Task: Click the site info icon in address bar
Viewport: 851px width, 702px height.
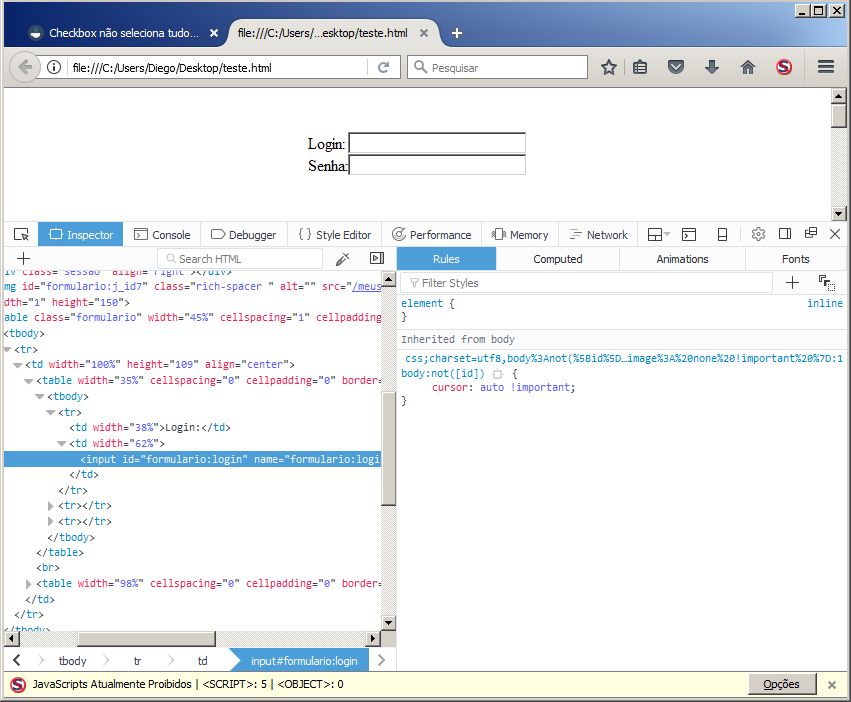Action: 54,67
